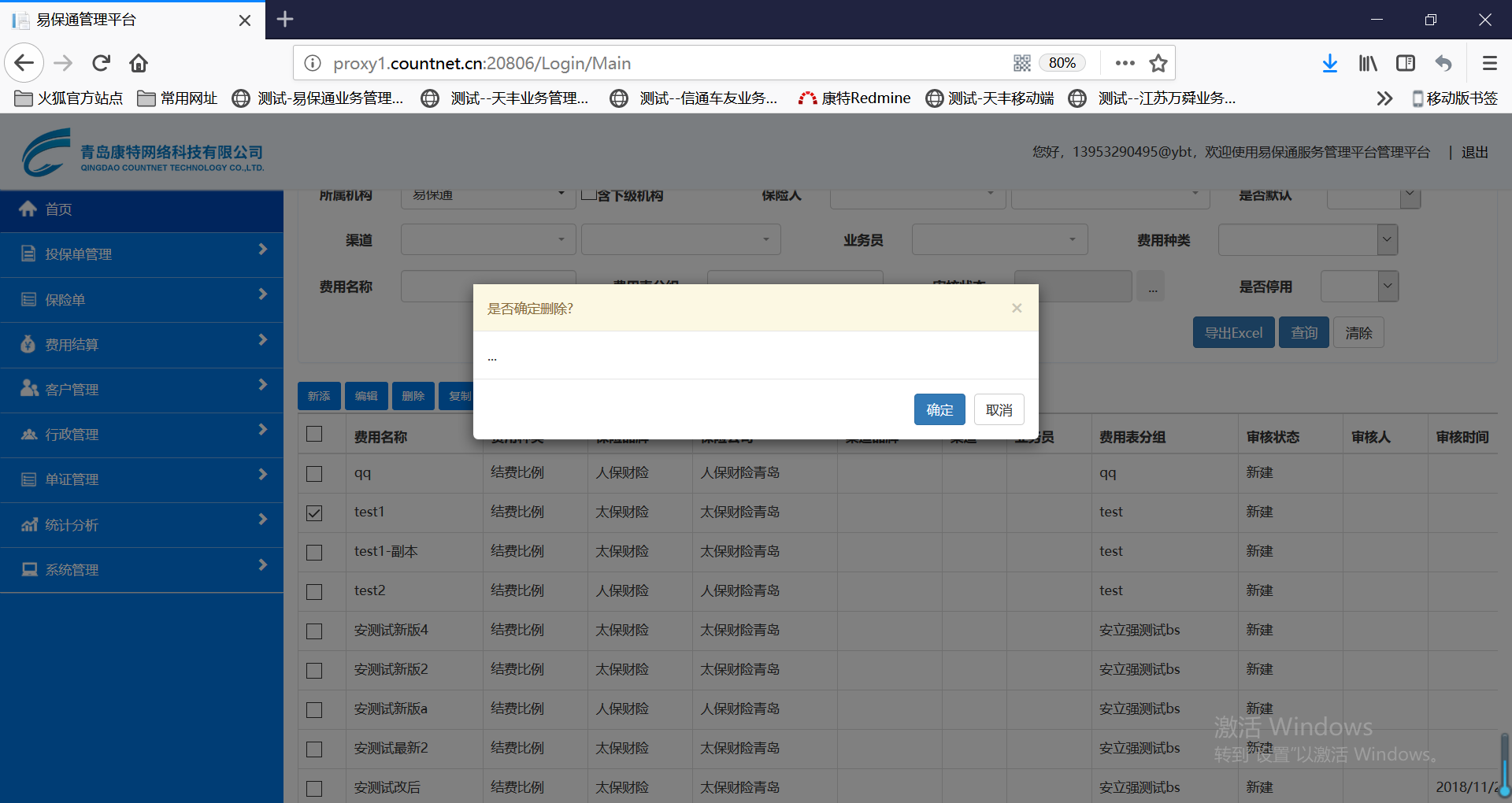Open the 是否停用 dropdown
1512x803 pixels.
[1388, 287]
